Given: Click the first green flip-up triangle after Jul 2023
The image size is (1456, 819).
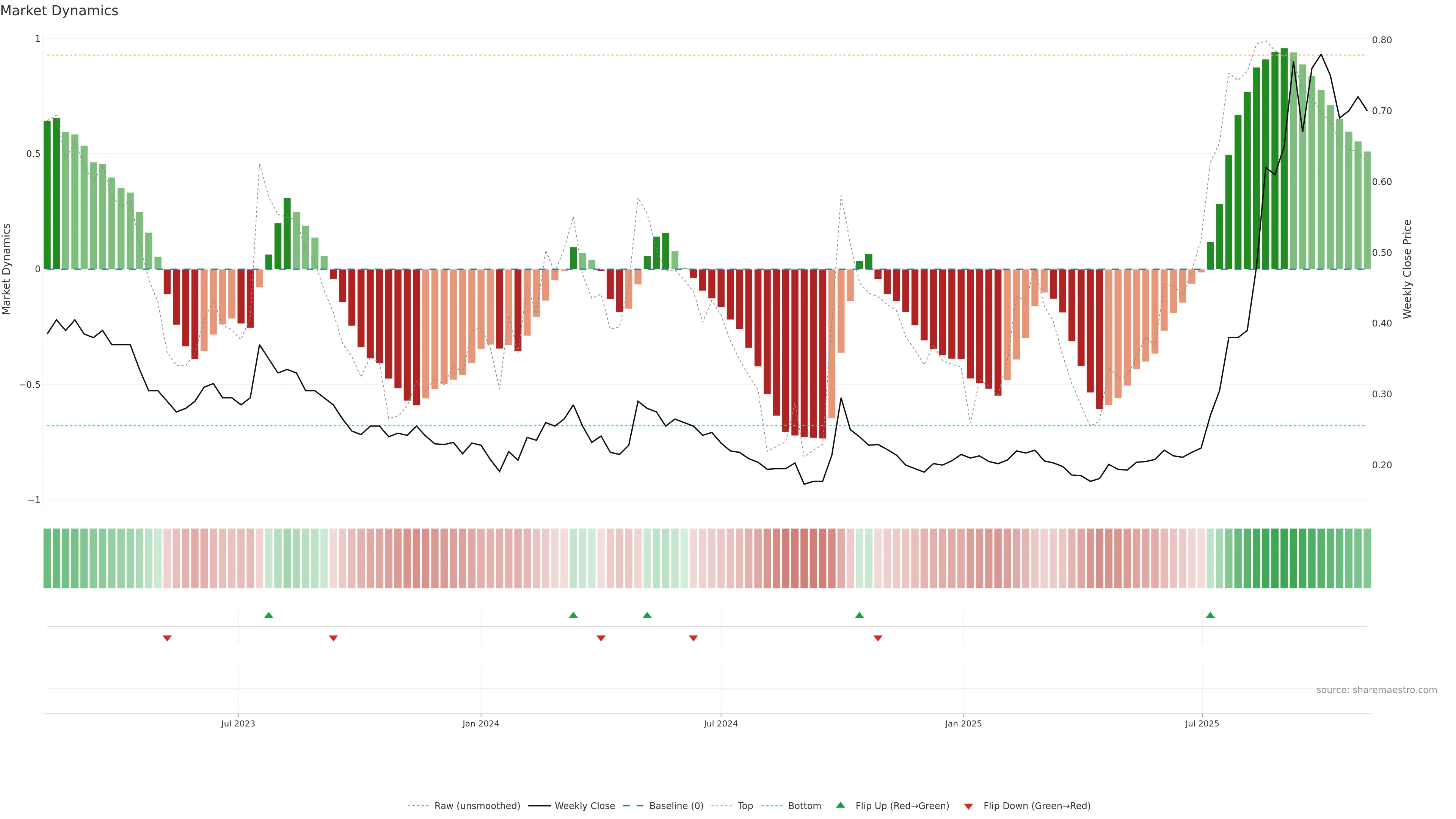Looking at the screenshot, I should (x=268, y=615).
